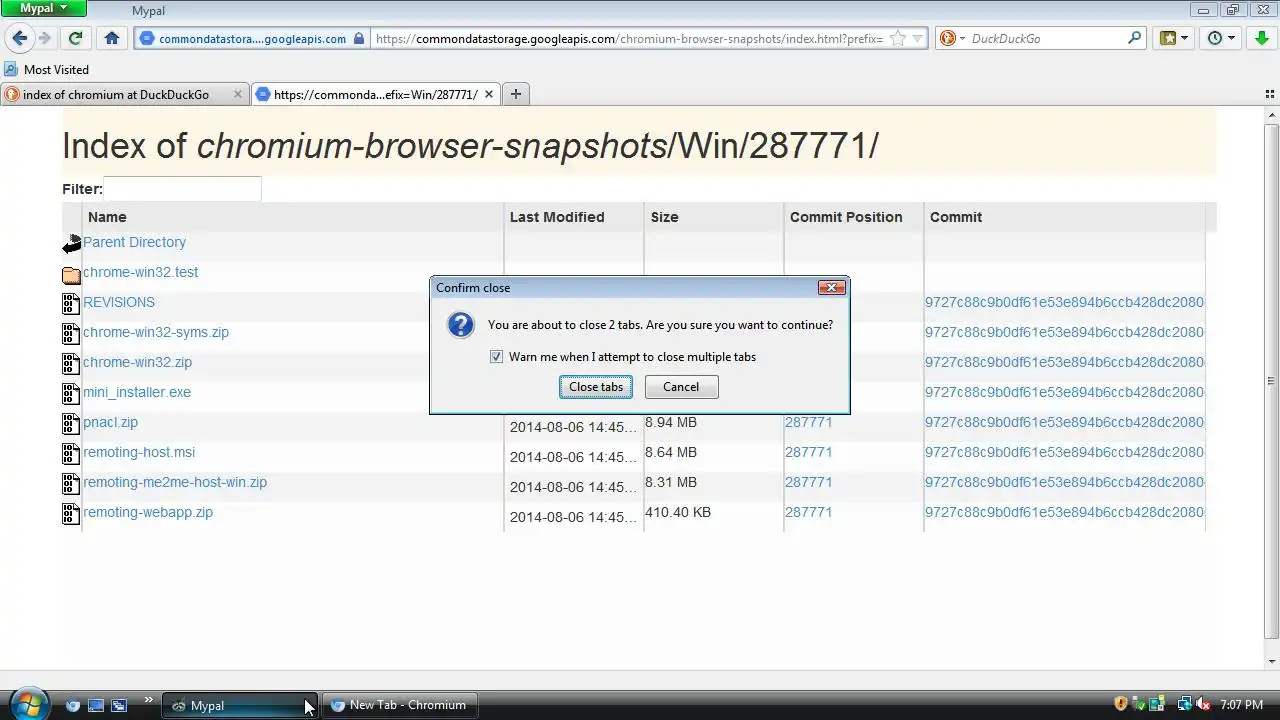Screen dimensions: 1280x720
Task: Download mini_installer.exe
Action: (137, 392)
